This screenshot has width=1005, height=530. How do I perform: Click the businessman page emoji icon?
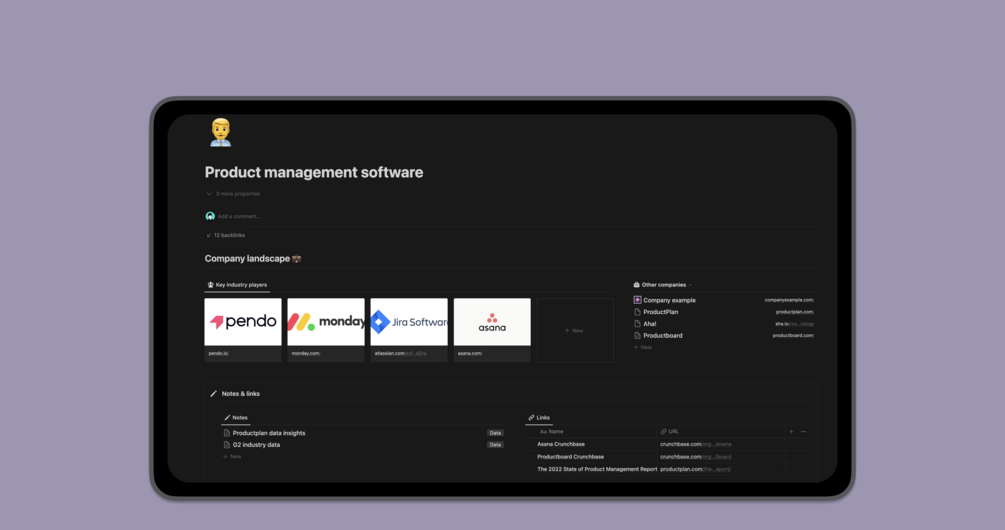[220, 133]
